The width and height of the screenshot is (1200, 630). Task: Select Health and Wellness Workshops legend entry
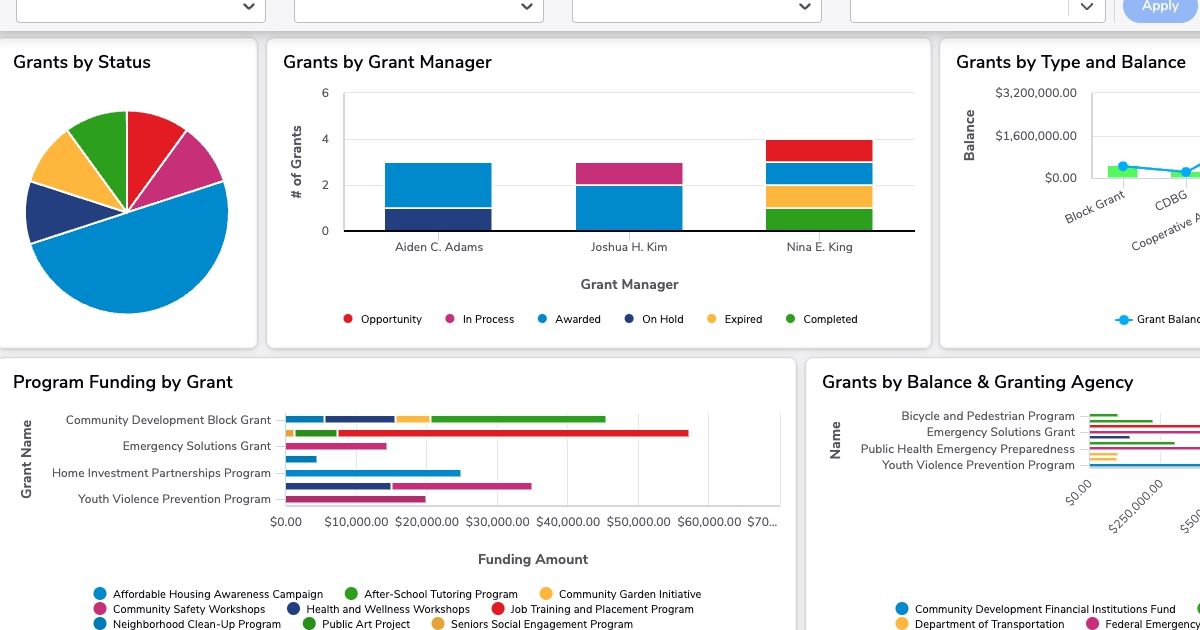click(378, 609)
